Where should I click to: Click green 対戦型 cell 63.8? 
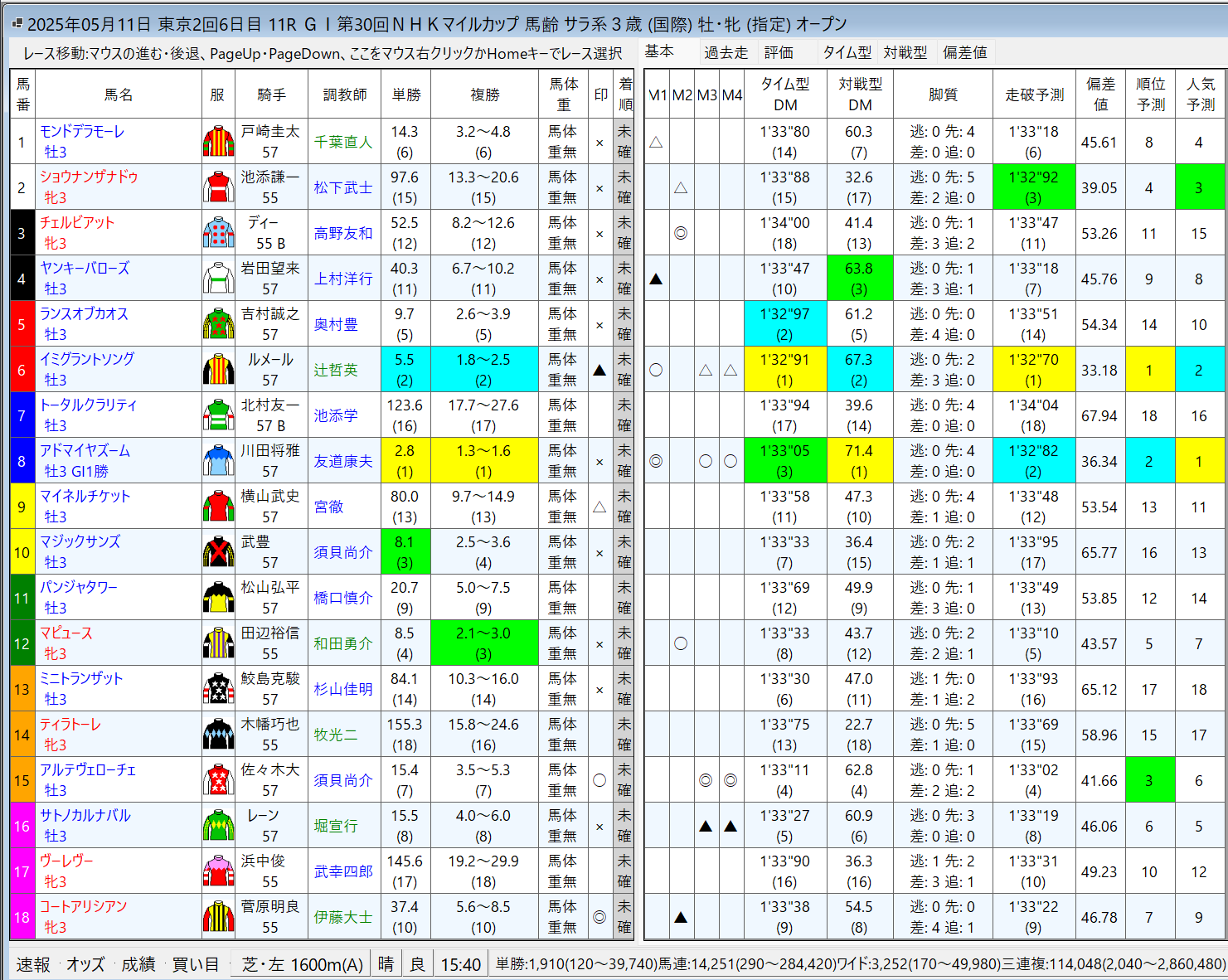pyautogui.click(x=860, y=279)
